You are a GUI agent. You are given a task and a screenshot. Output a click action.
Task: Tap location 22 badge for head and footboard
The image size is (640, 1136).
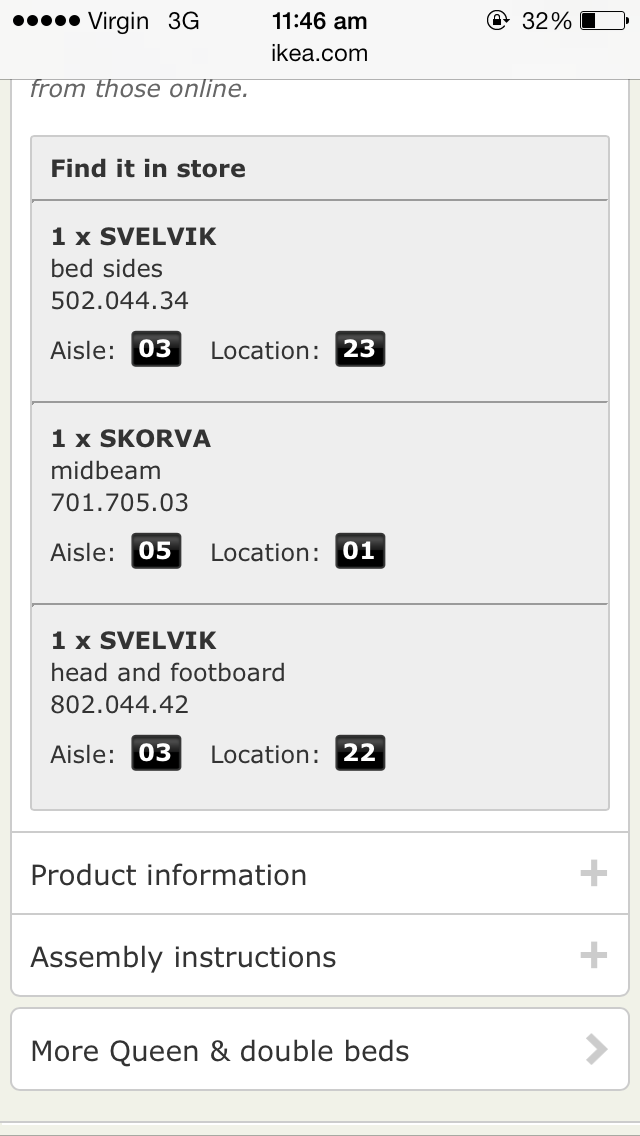click(x=359, y=753)
